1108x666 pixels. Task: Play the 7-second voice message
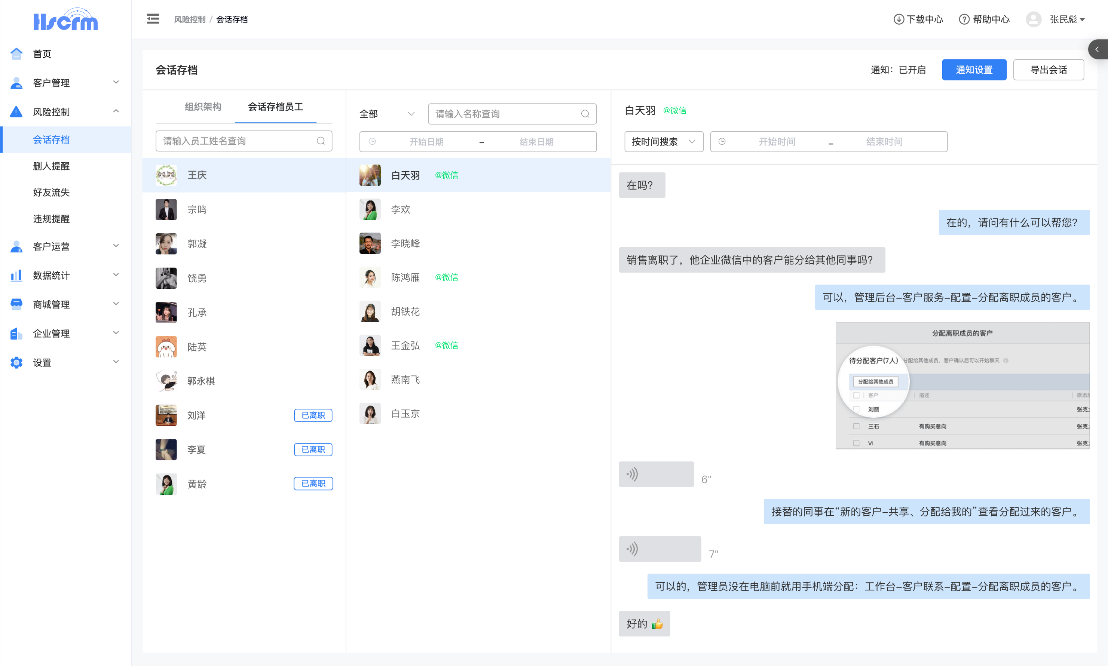point(659,549)
